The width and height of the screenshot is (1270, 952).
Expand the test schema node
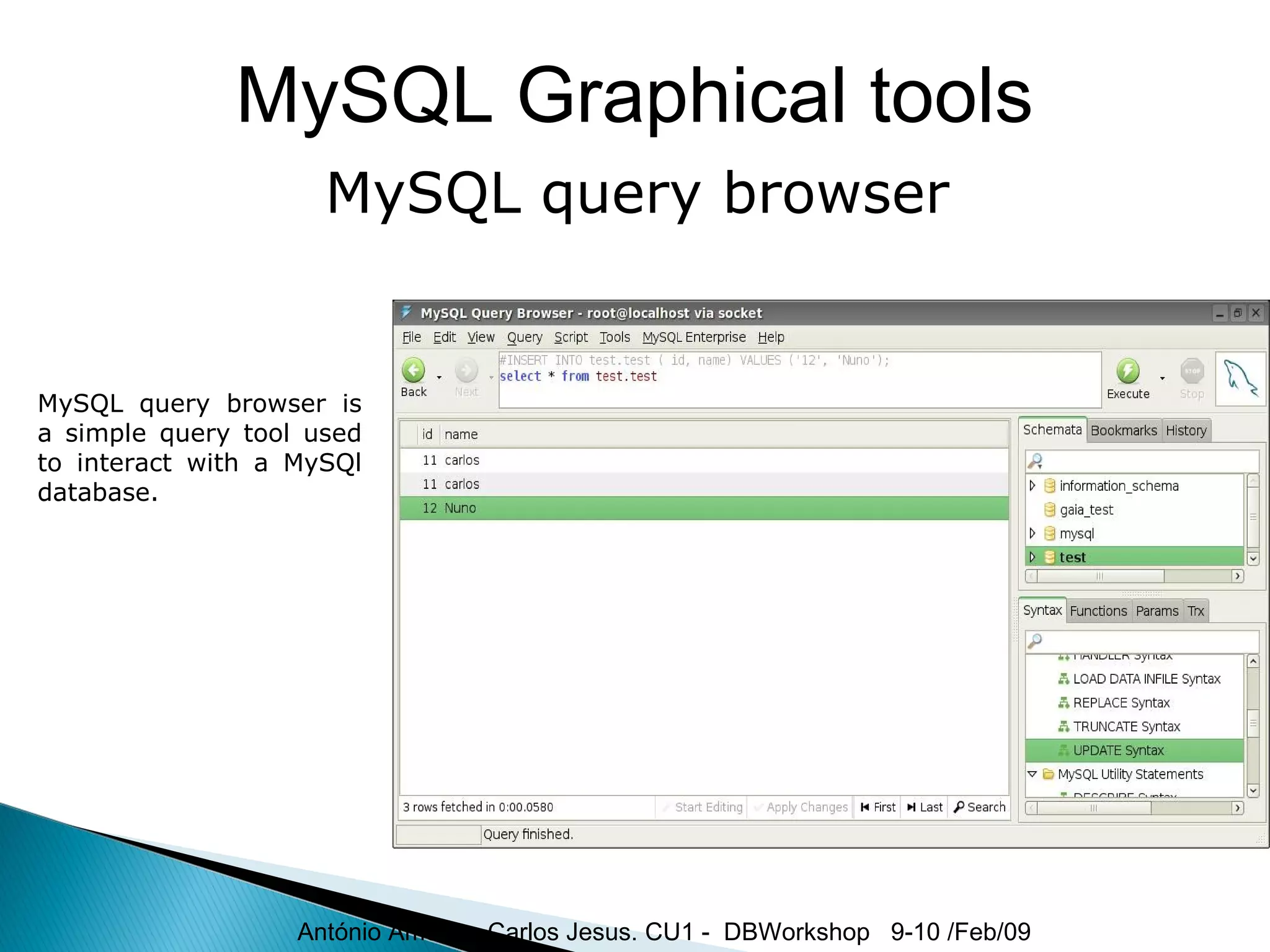point(1032,557)
